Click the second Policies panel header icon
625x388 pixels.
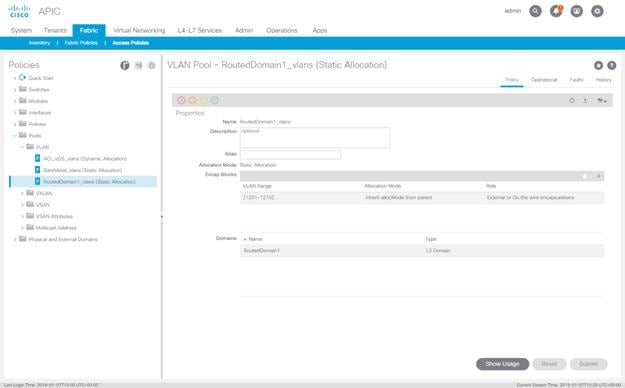coord(138,65)
